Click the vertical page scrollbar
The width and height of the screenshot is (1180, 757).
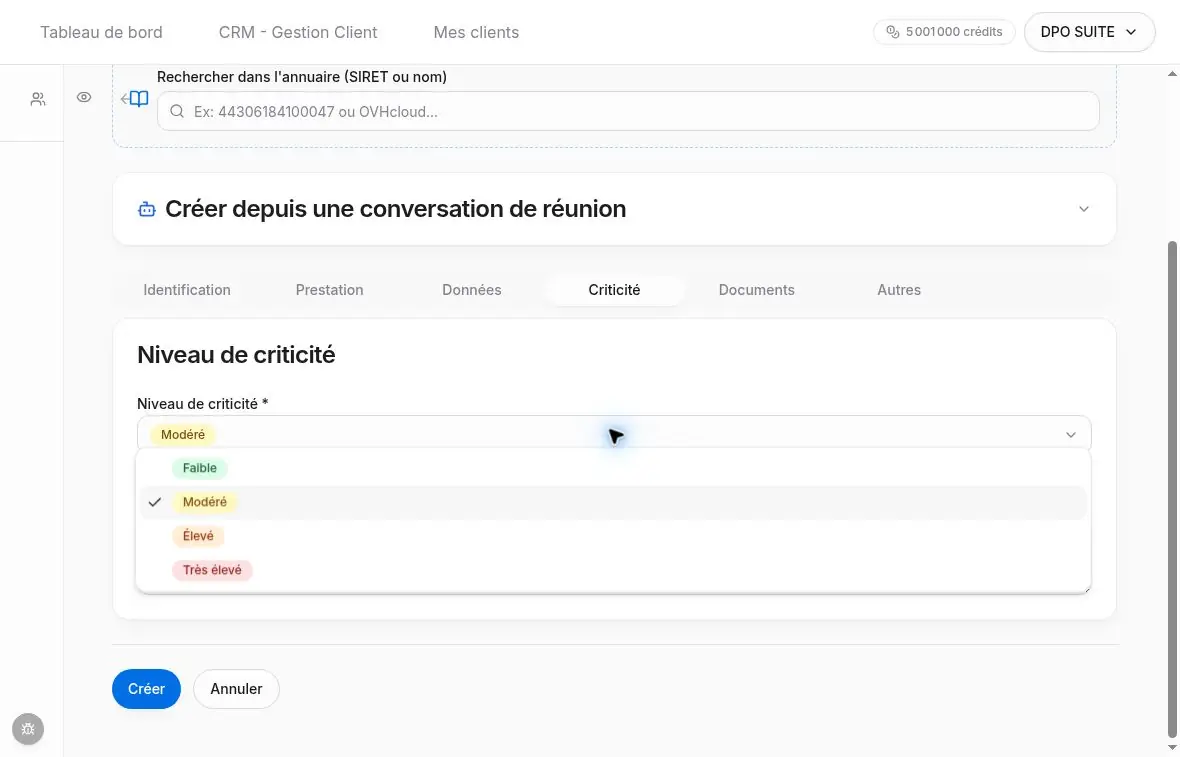[x=1172, y=489]
